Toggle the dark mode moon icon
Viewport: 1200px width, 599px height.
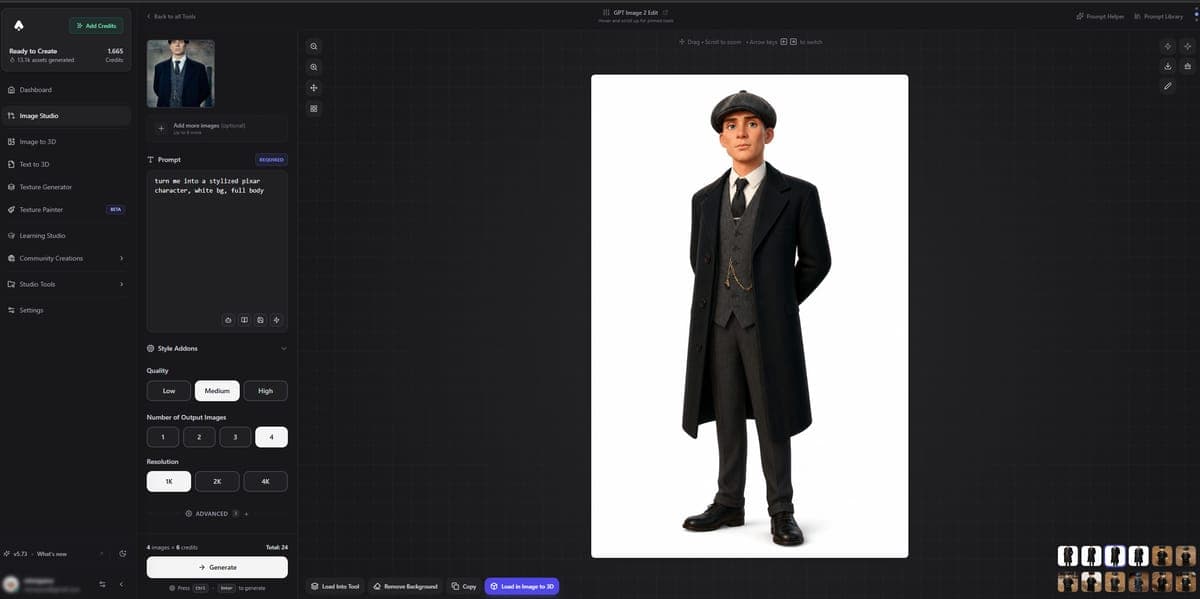122,554
